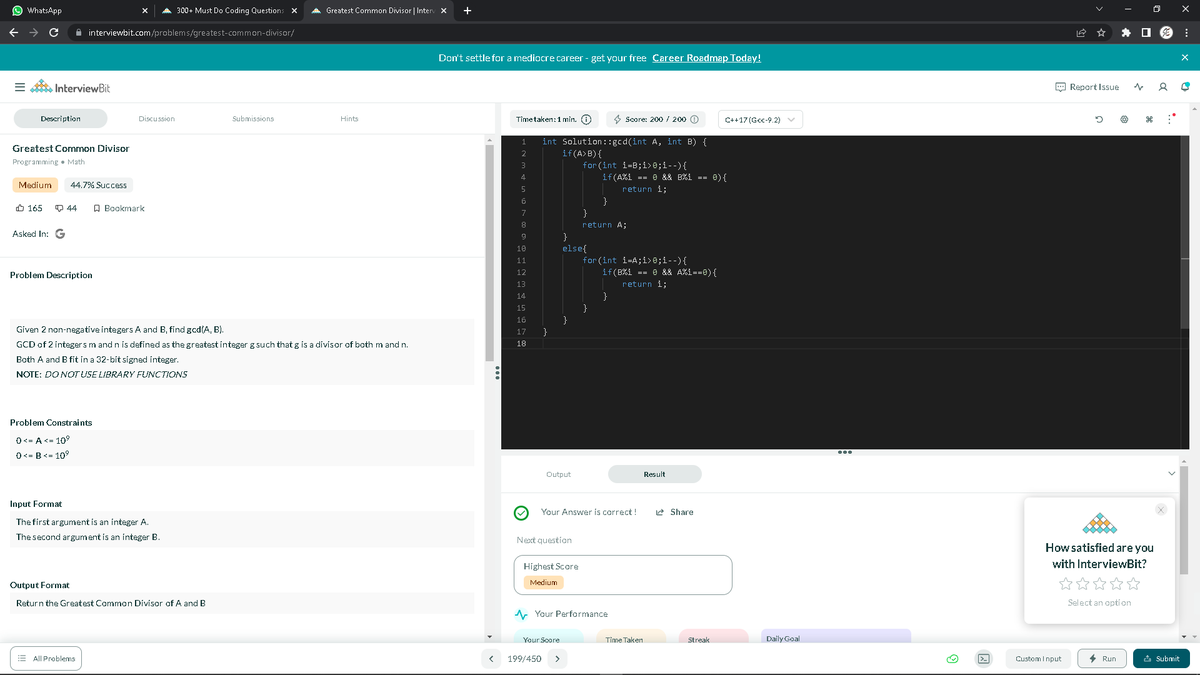
Task: Rate InterviewBit with the first star
Action: click(x=1067, y=584)
